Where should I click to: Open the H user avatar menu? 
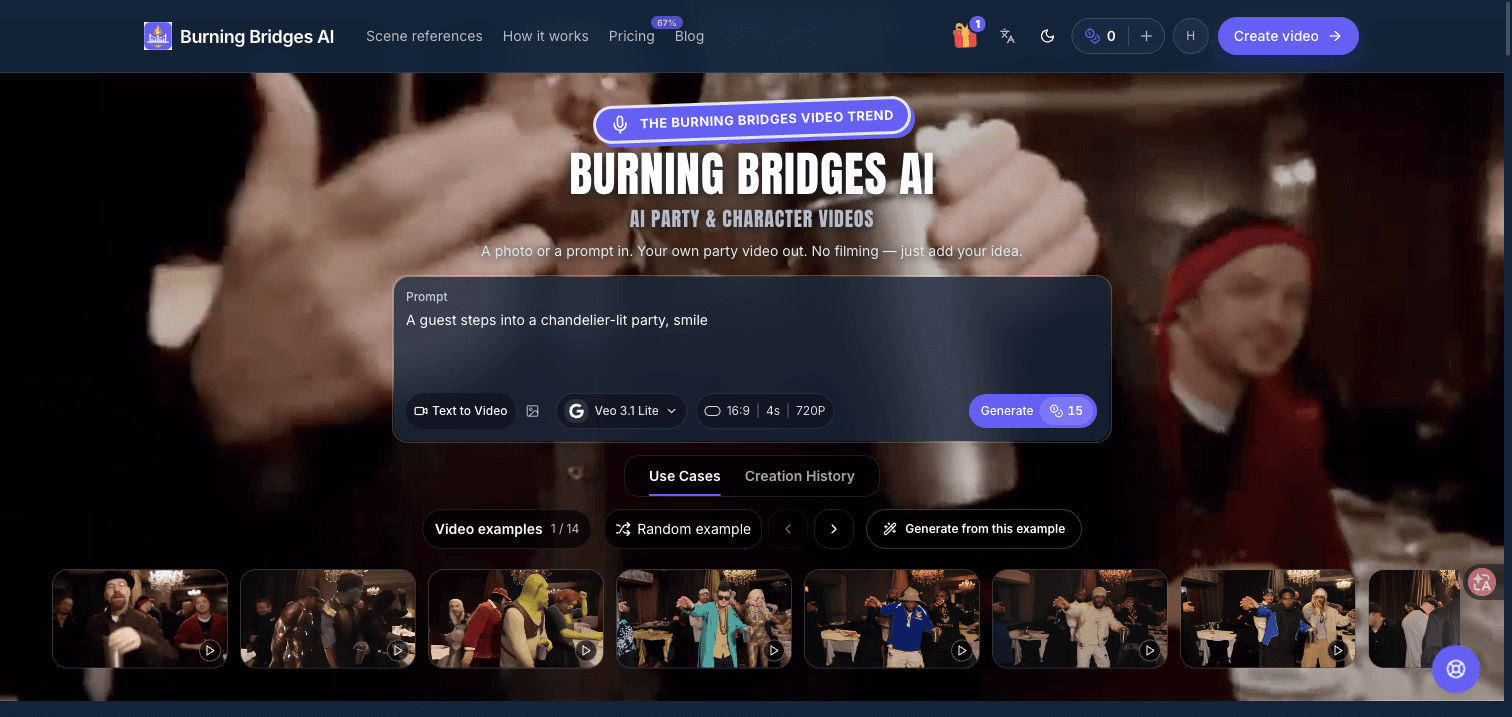(x=1190, y=36)
